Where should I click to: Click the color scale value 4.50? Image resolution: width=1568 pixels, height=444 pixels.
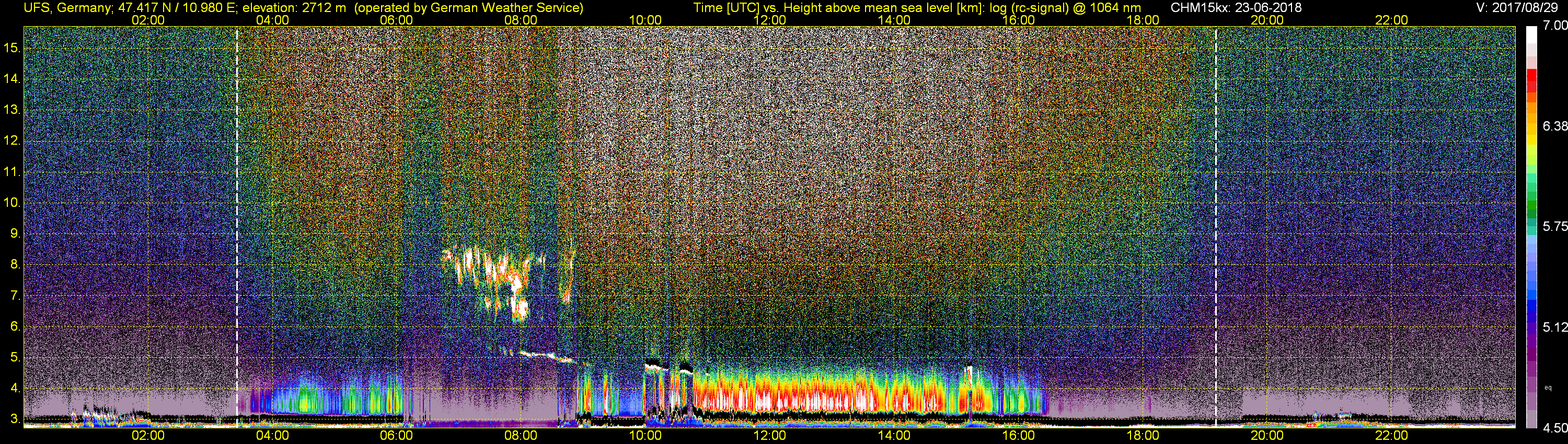[x=1554, y=428]
